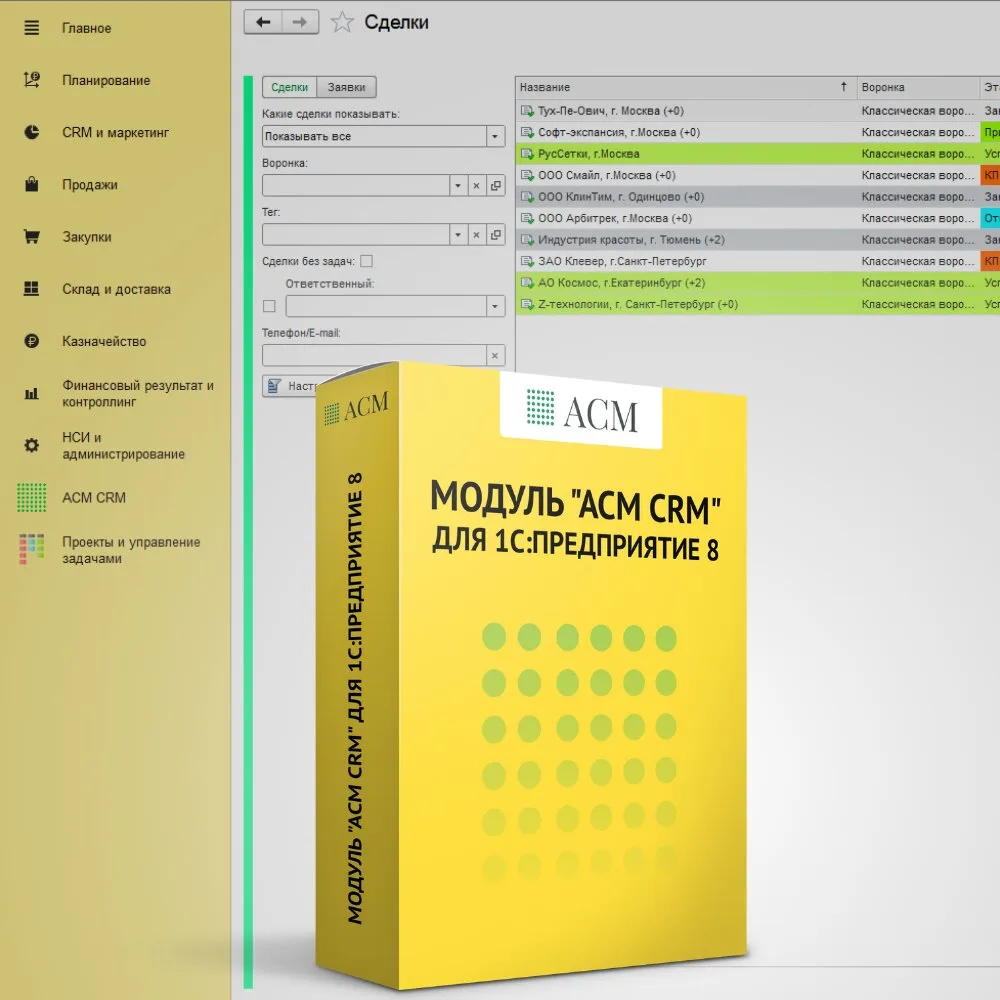
Task: Open the Главное hamburger menu icon
Action: click(31, 27)
